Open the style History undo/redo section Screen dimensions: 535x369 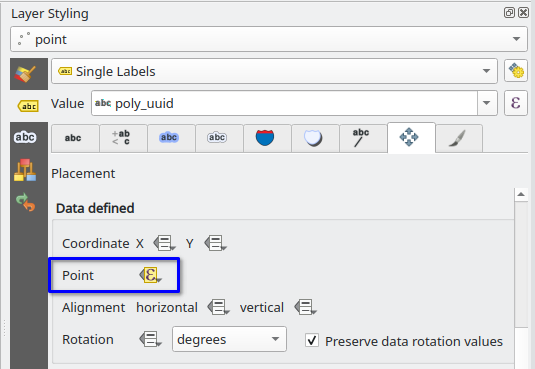[x=25, y=202]
